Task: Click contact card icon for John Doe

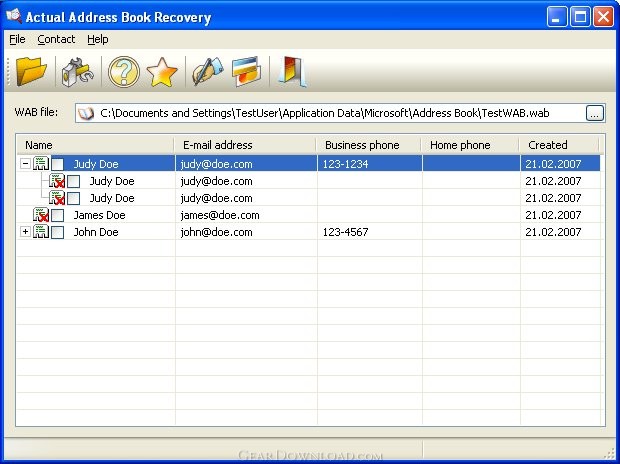Action: (x=41, y=231)
